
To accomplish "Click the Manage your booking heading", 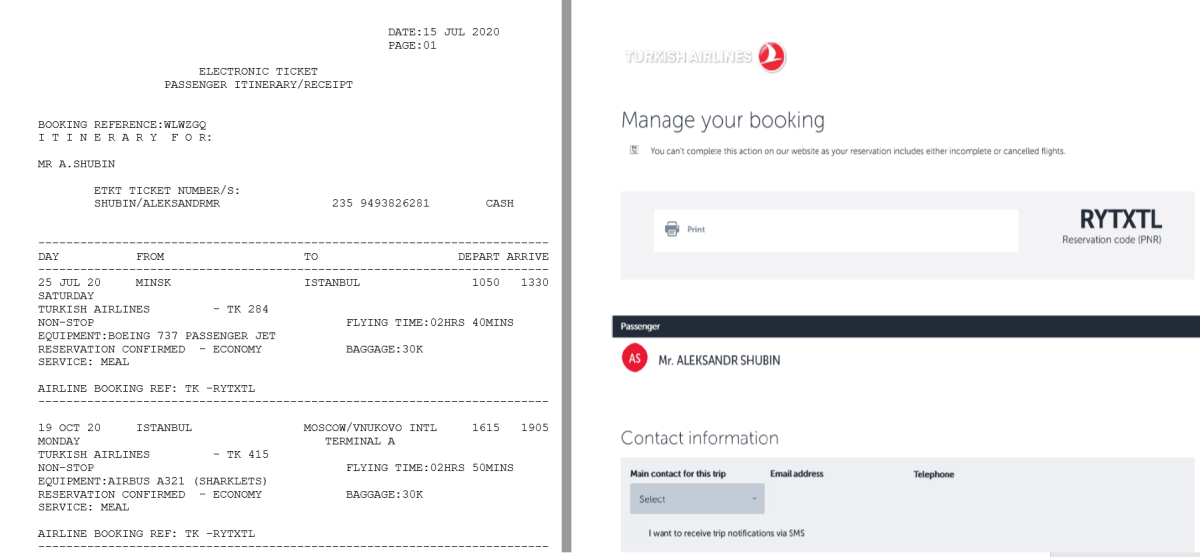I will [x=723, y=121].
